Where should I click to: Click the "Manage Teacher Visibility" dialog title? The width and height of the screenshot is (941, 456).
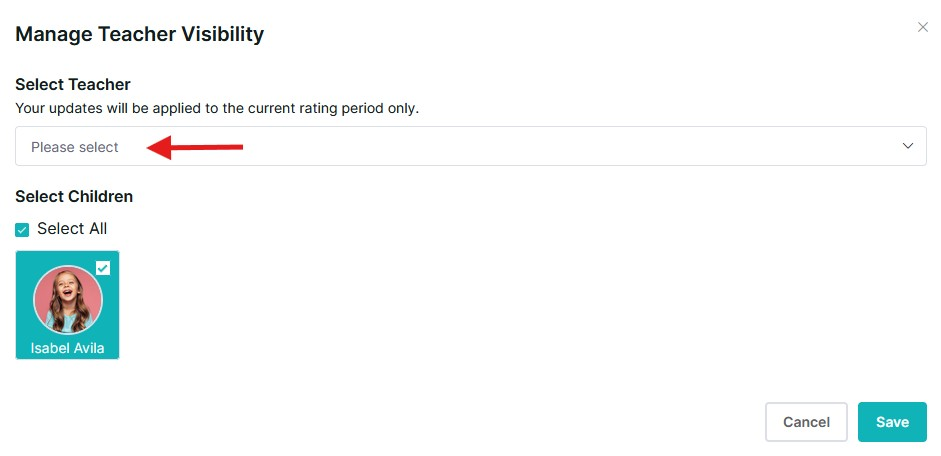click(x=140, y=35)
